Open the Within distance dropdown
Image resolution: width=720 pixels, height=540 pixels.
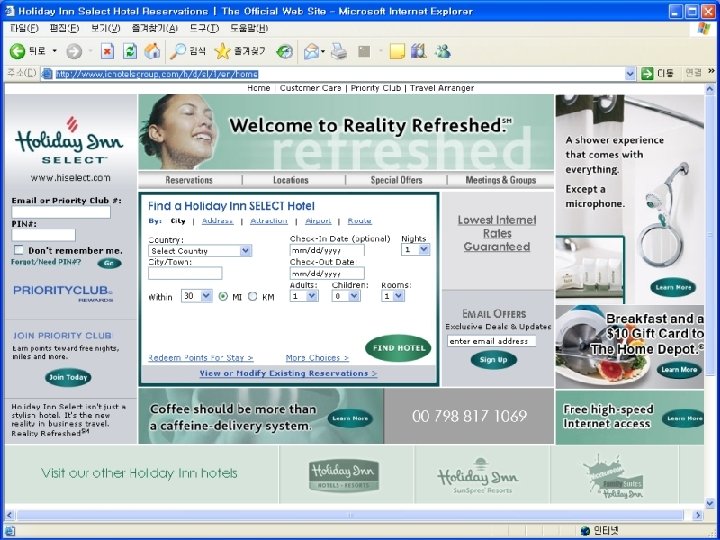coord(197,296)
